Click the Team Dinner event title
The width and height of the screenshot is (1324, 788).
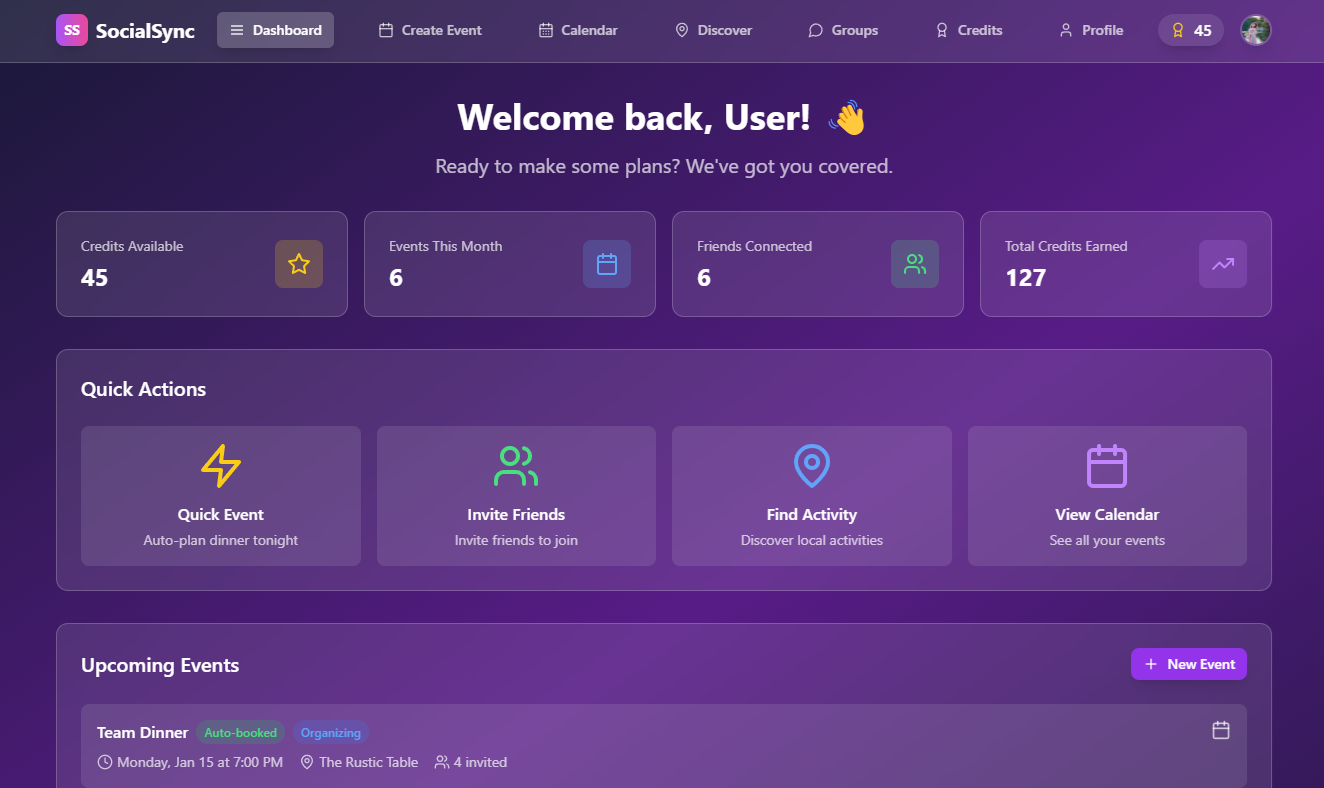143,733
